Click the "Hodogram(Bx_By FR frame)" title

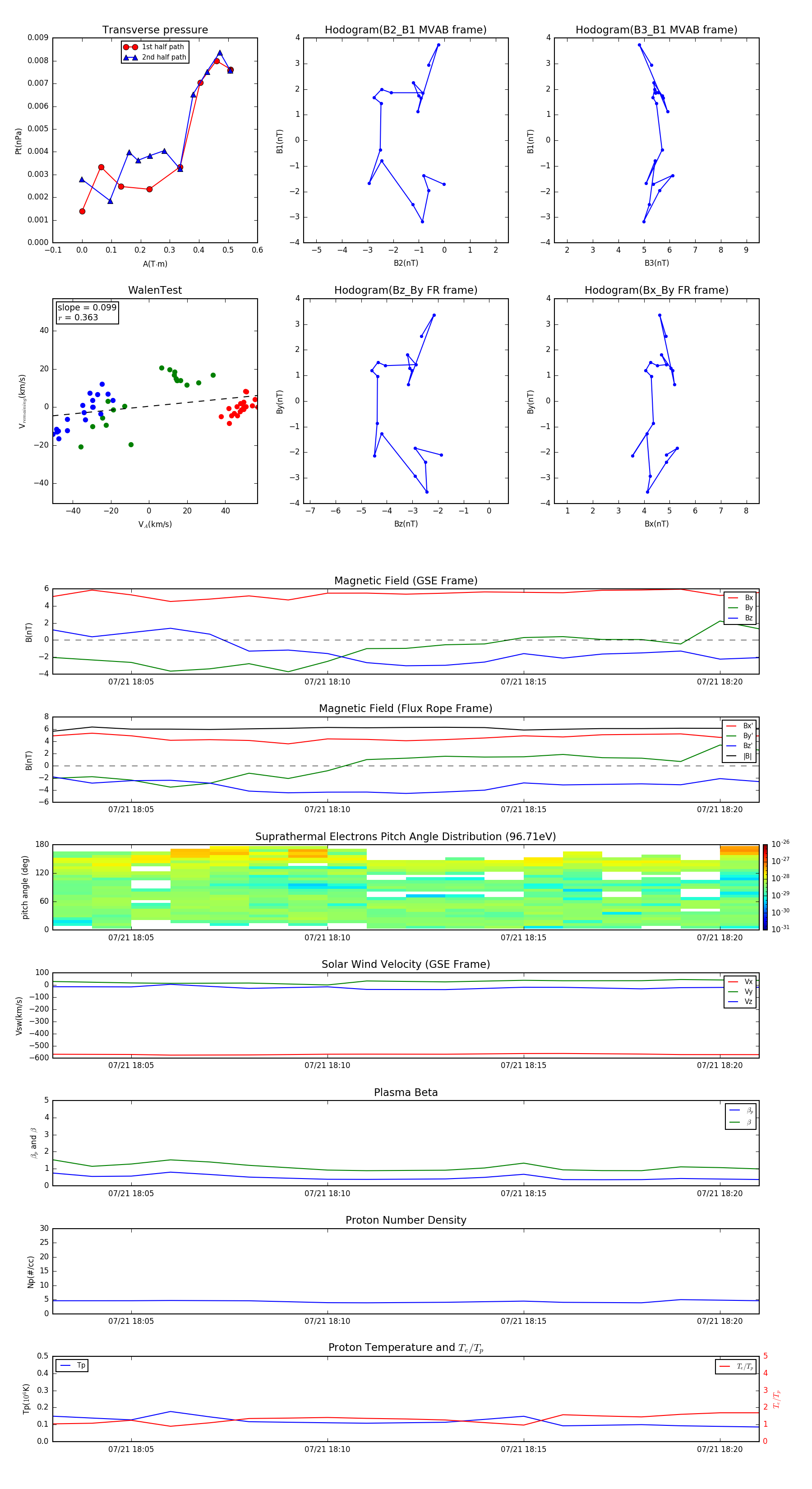click(656, 290)
